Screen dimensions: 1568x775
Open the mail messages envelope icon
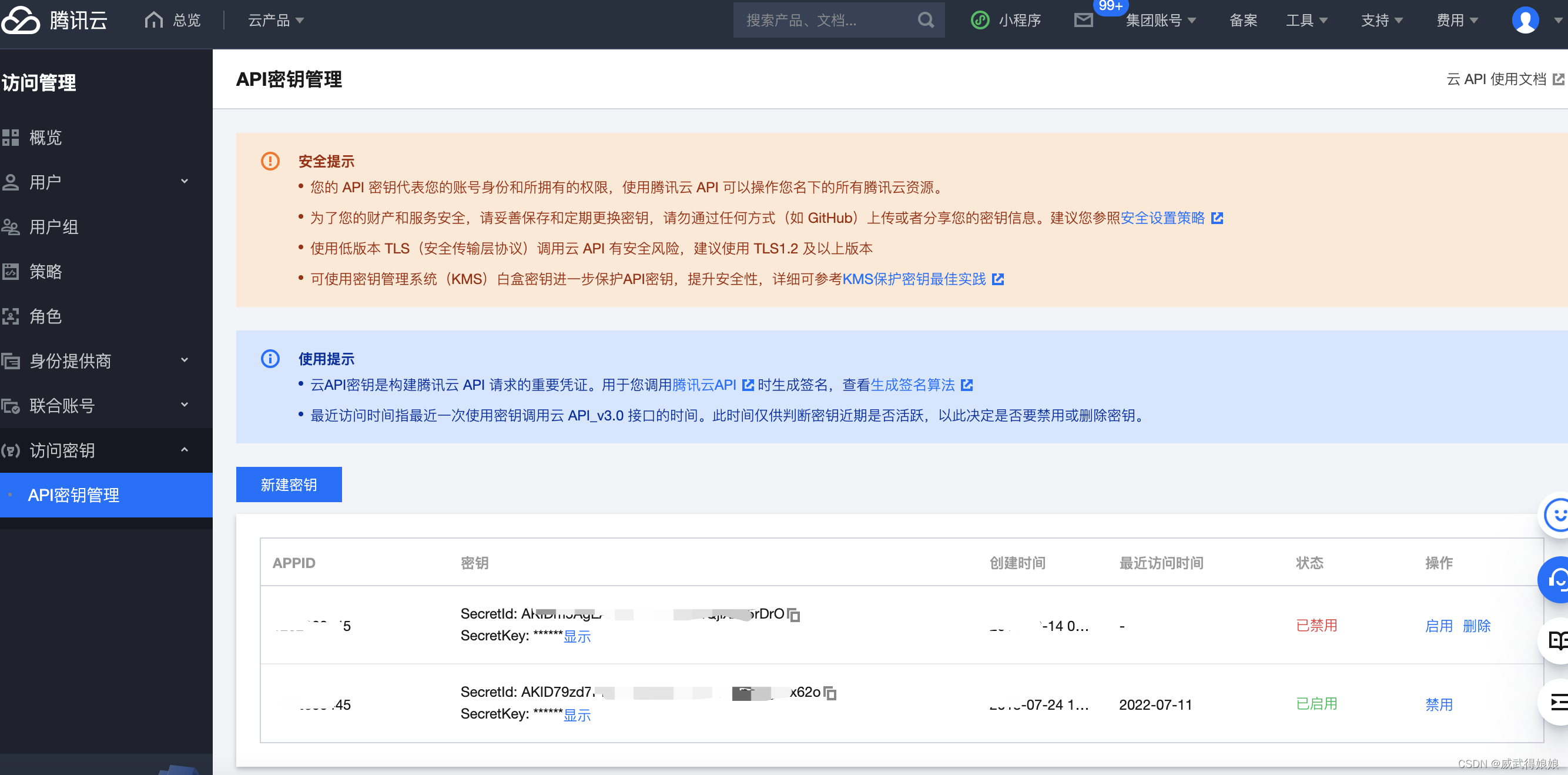coord(1083,20)
